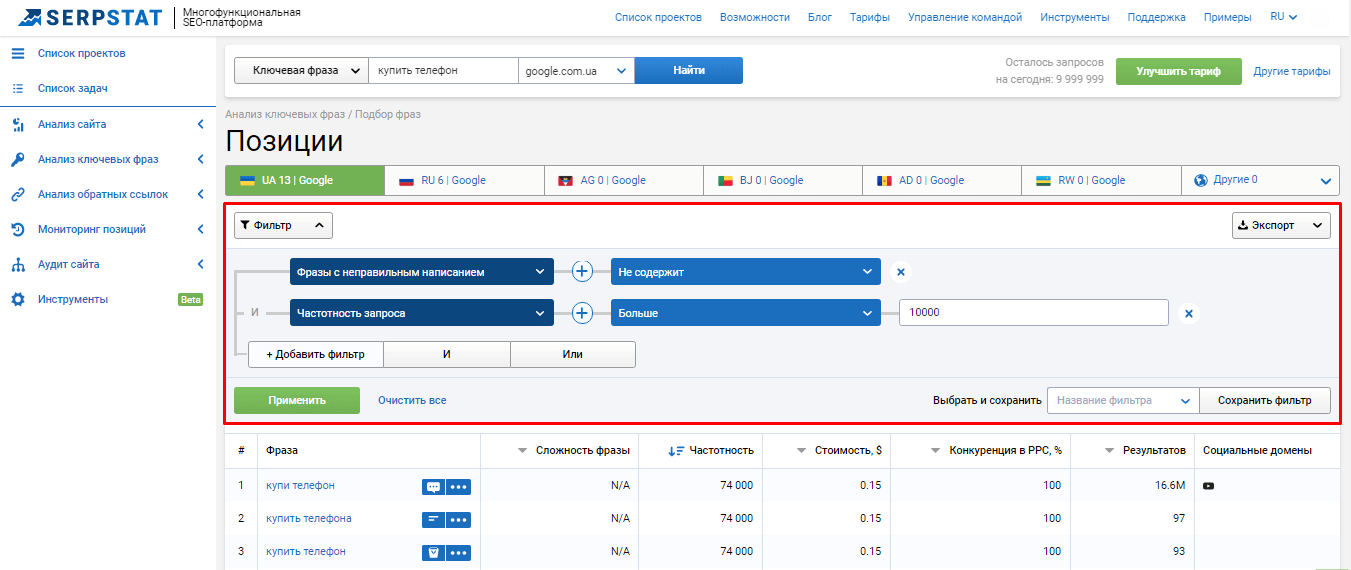
Task: Remove the Частотность запроса filter row
Action: (x=1188, y=314)
